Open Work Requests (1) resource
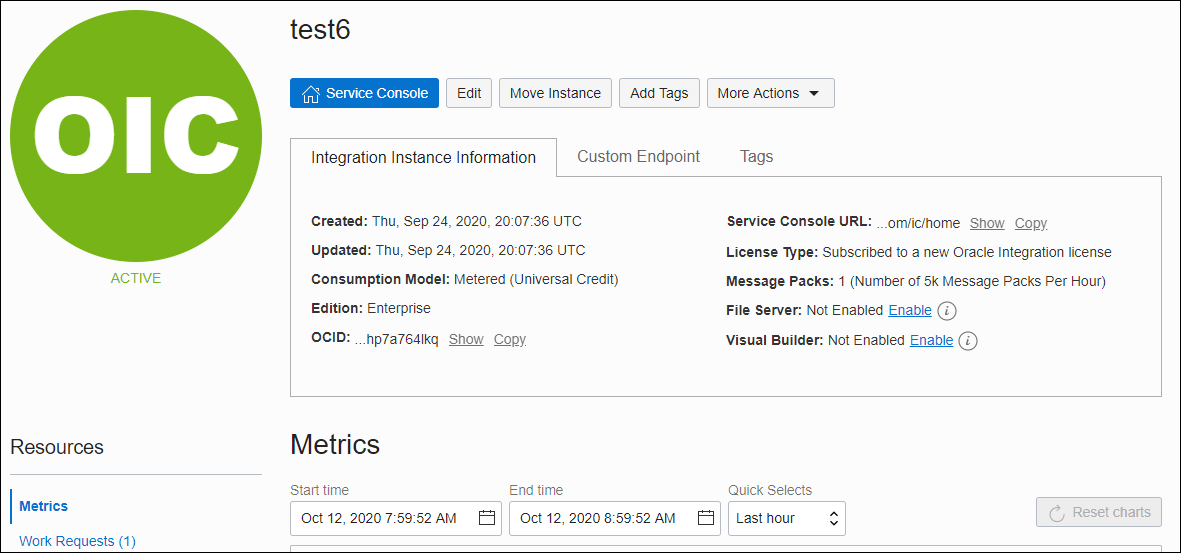 (x=78, y=541)
